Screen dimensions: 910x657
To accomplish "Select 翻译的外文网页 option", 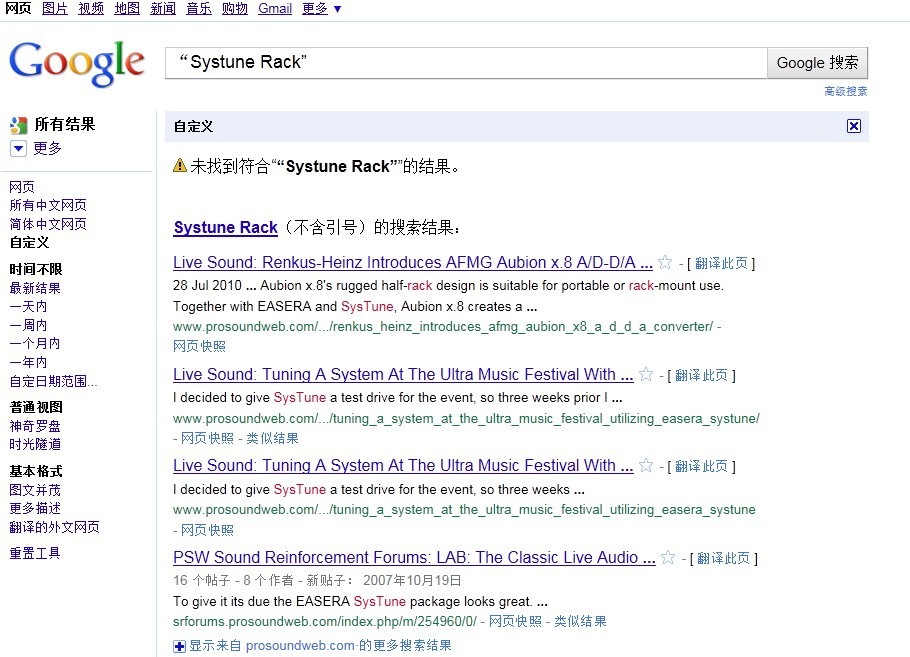I will [x=55, y=527].
